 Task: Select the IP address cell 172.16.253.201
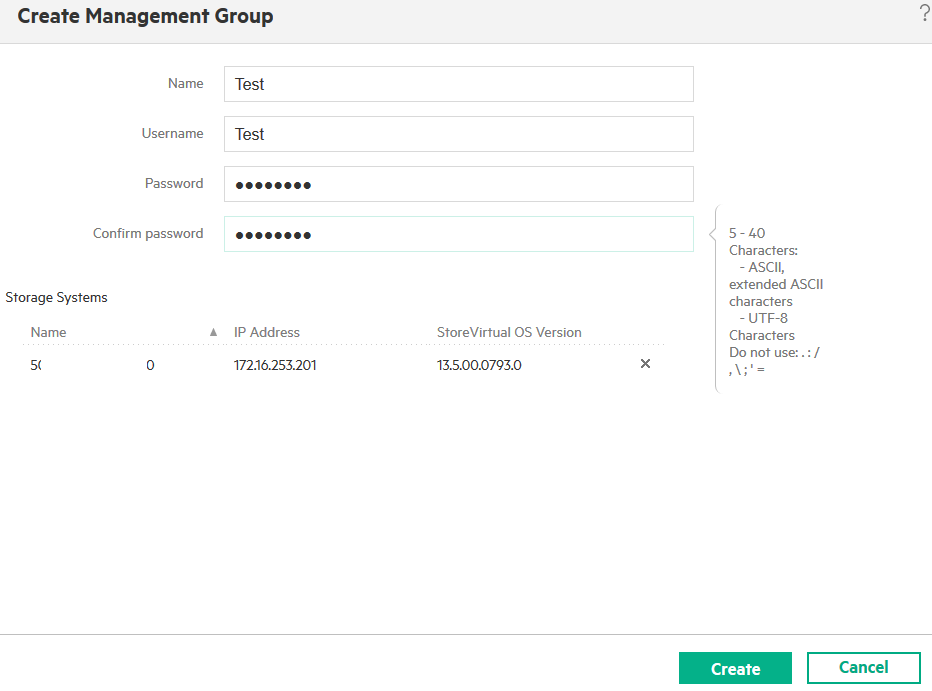coord(275,365)
